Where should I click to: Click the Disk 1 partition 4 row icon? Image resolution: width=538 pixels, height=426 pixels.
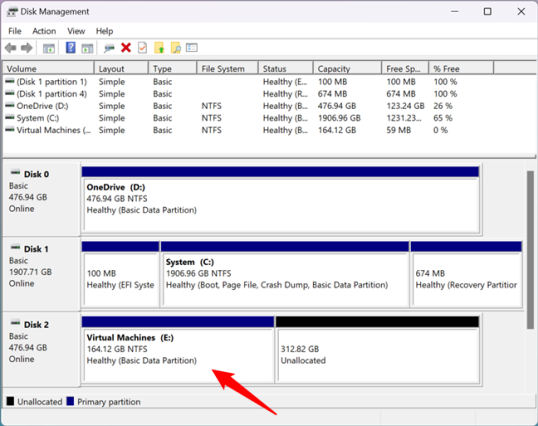(10, 93)
